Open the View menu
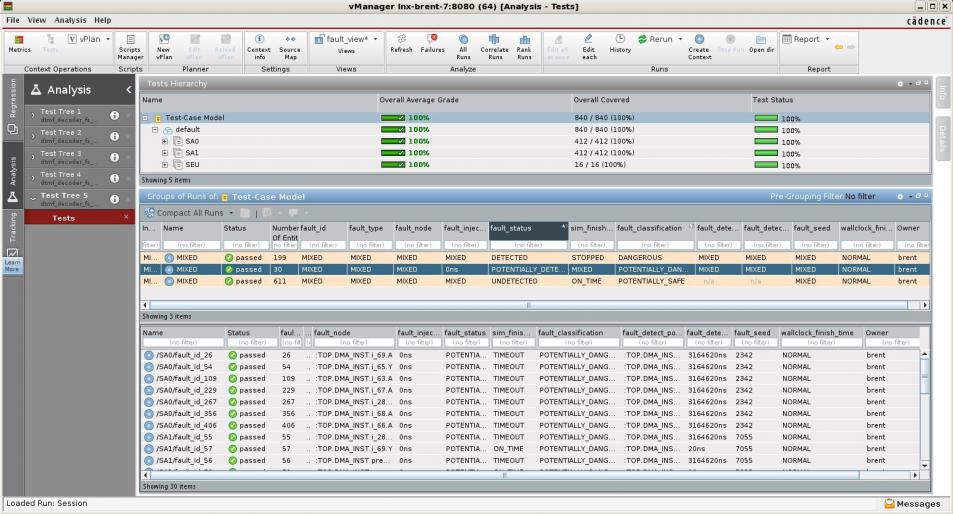 click(36, 20)
